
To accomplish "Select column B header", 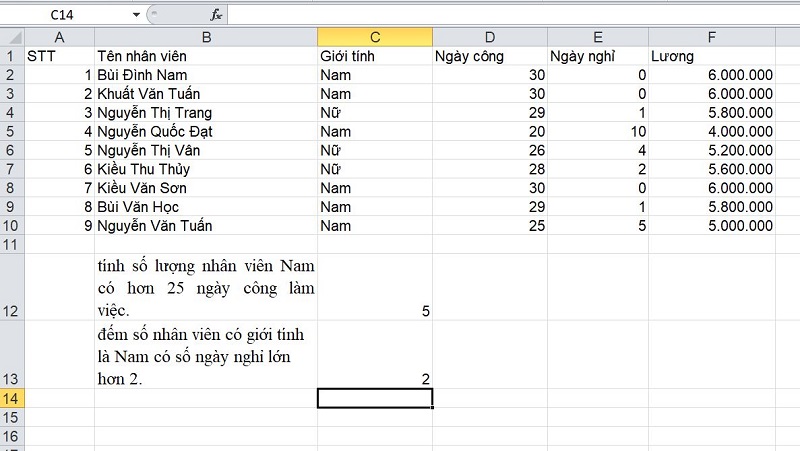I will click(x=206, y=37).
